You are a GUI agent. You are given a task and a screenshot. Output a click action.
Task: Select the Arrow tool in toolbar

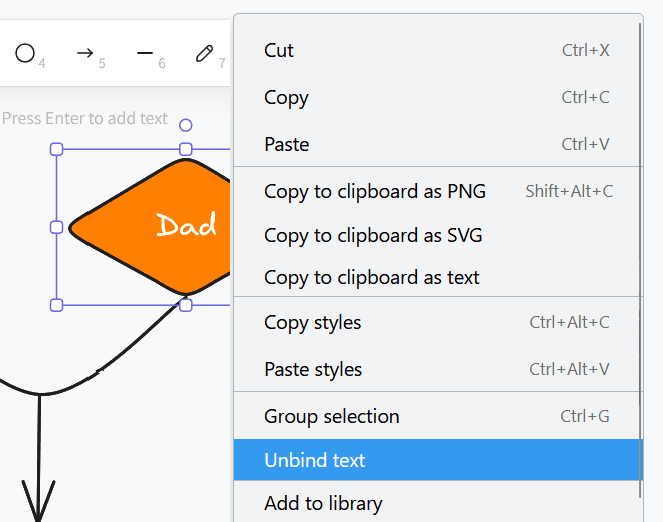click(85, 53)
